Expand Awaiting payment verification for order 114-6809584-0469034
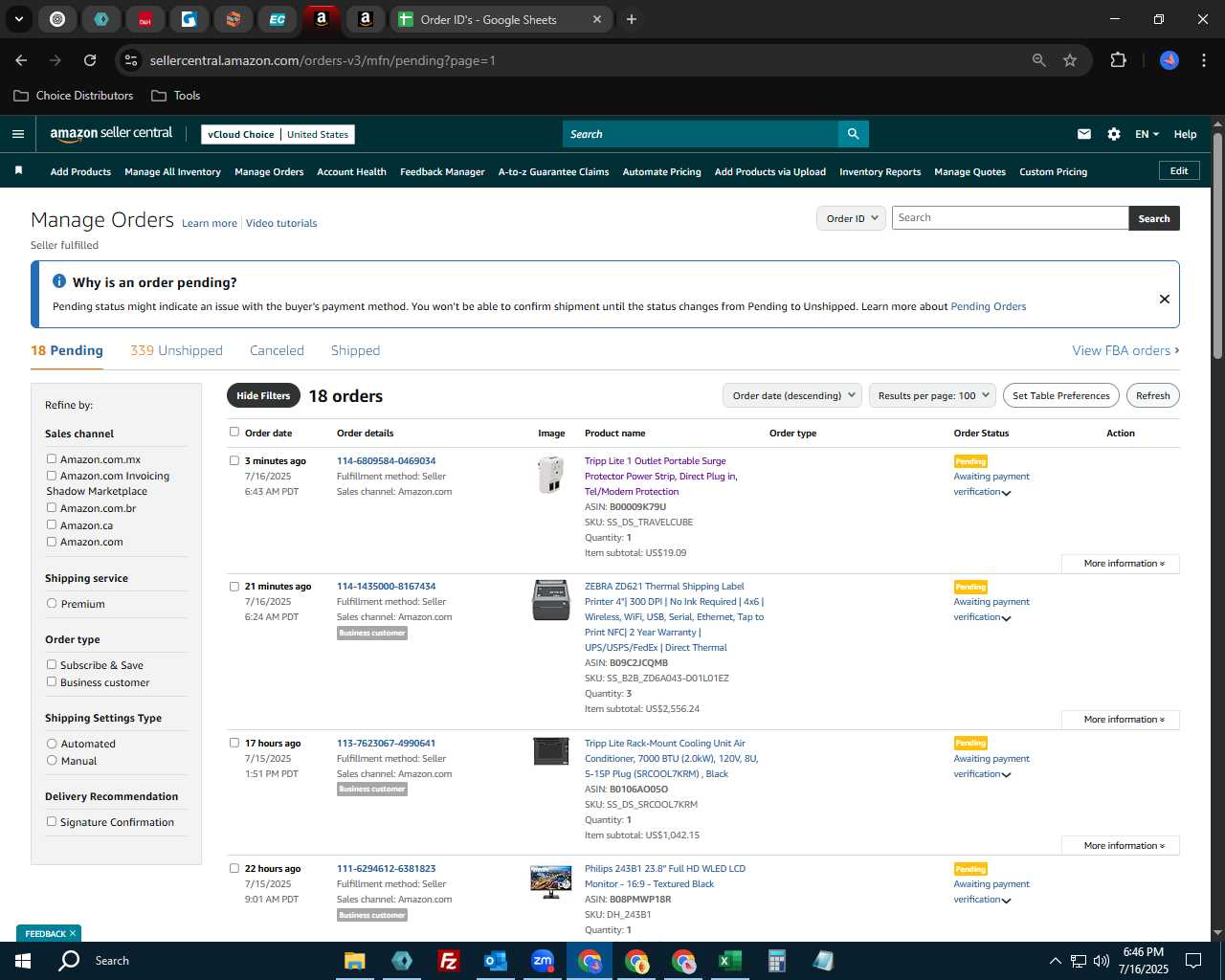The image size is (1225, 980). [x=1007, y=493]
